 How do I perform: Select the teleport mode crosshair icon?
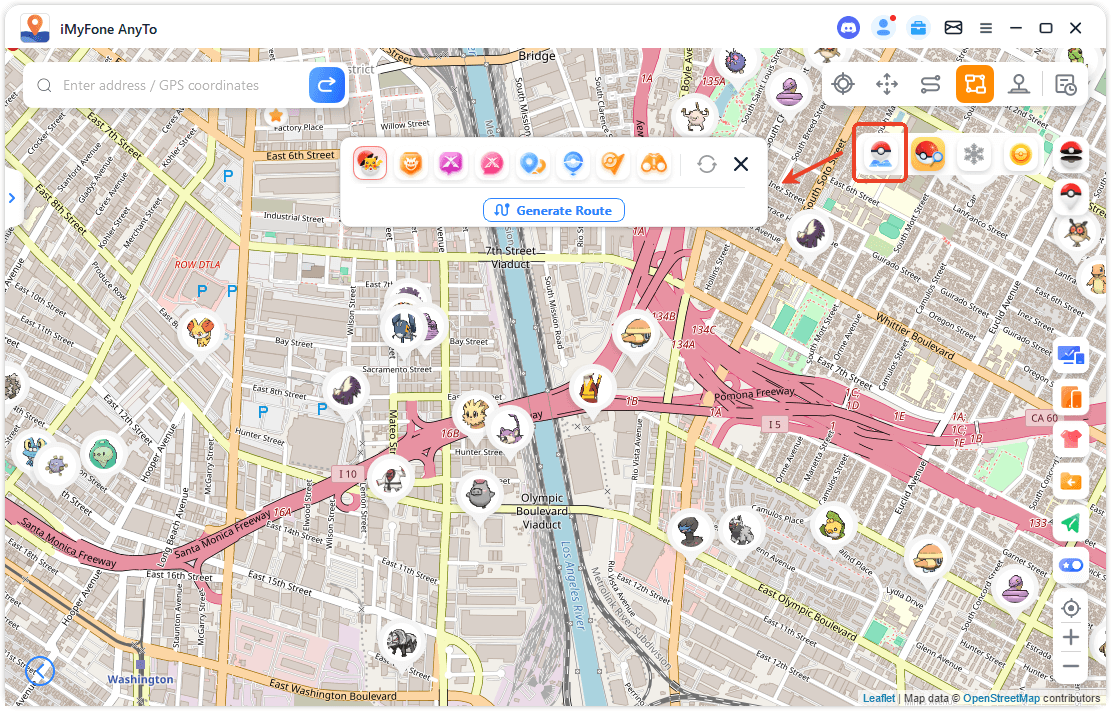coord(843,84)
